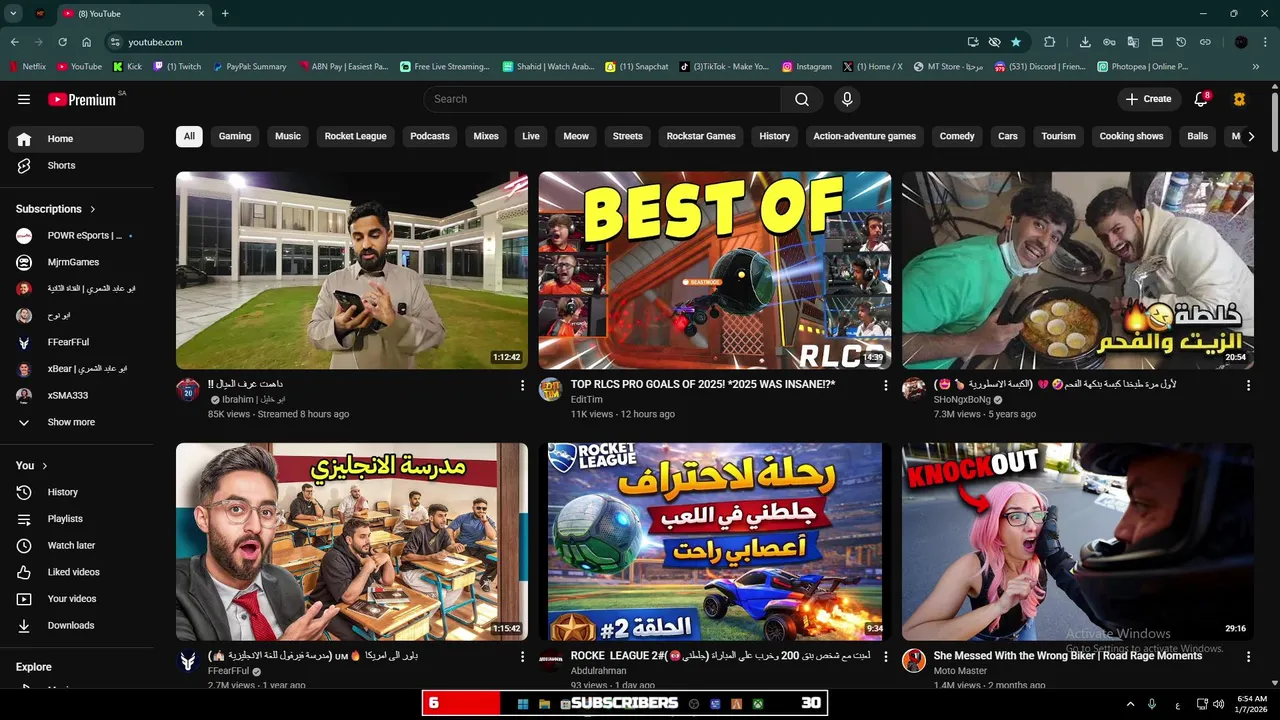The height and width of the screenshot is (720, 1280).
Task: Open the Photopea bookmark
Action: (1142, 67)
